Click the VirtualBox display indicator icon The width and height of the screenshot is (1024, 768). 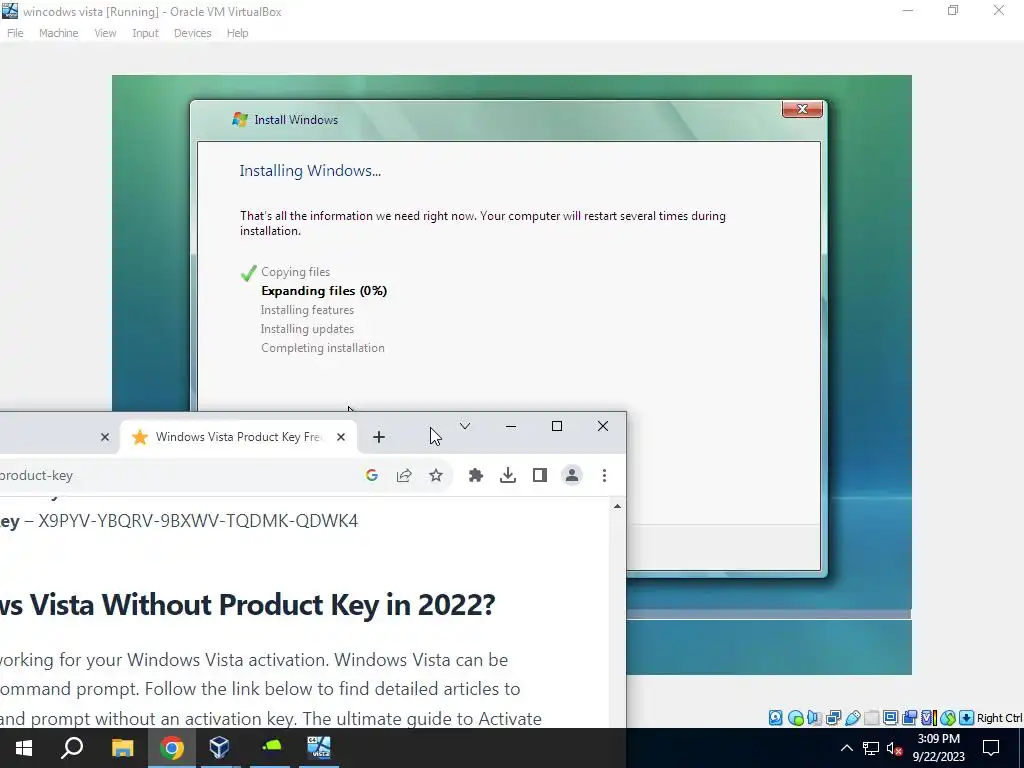(x=890, y=718)
